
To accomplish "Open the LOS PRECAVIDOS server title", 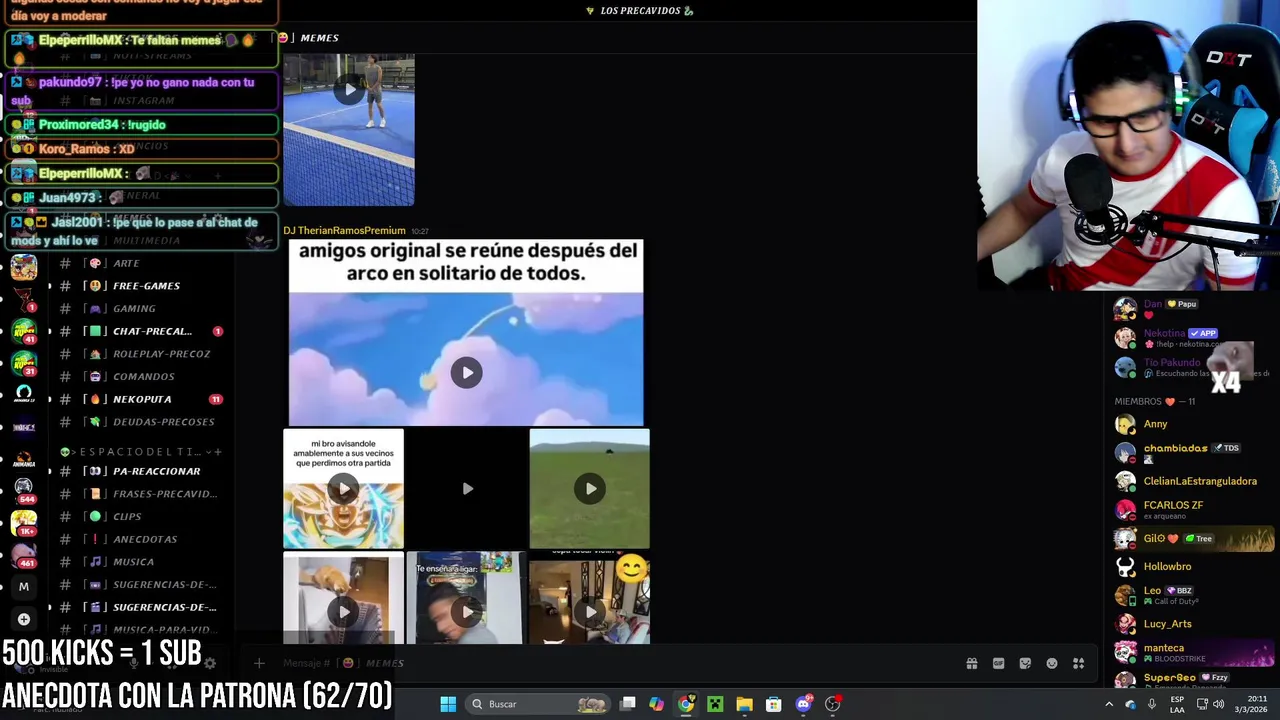I will coord(640,11).
